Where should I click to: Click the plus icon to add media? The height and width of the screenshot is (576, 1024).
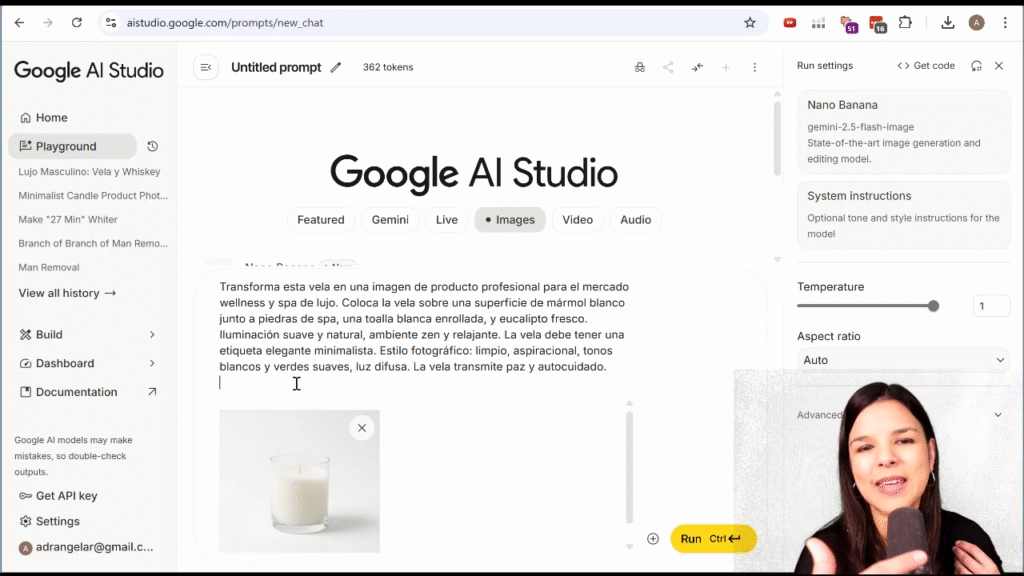point(653,538)
